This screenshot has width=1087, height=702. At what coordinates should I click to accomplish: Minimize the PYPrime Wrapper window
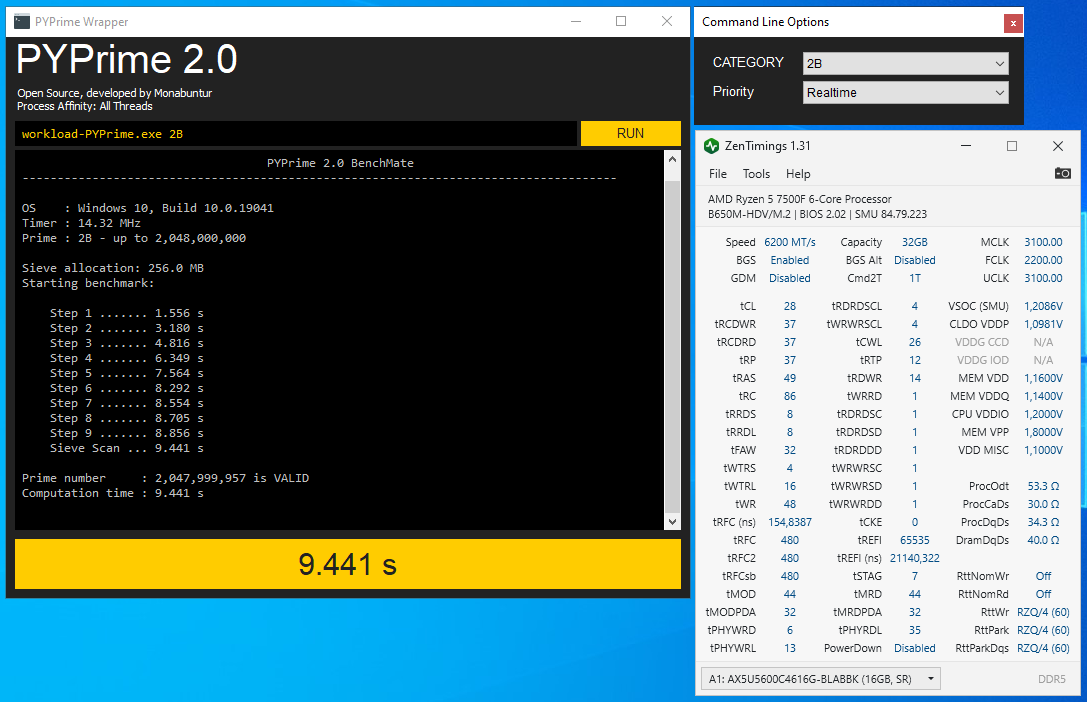point(575,21)
